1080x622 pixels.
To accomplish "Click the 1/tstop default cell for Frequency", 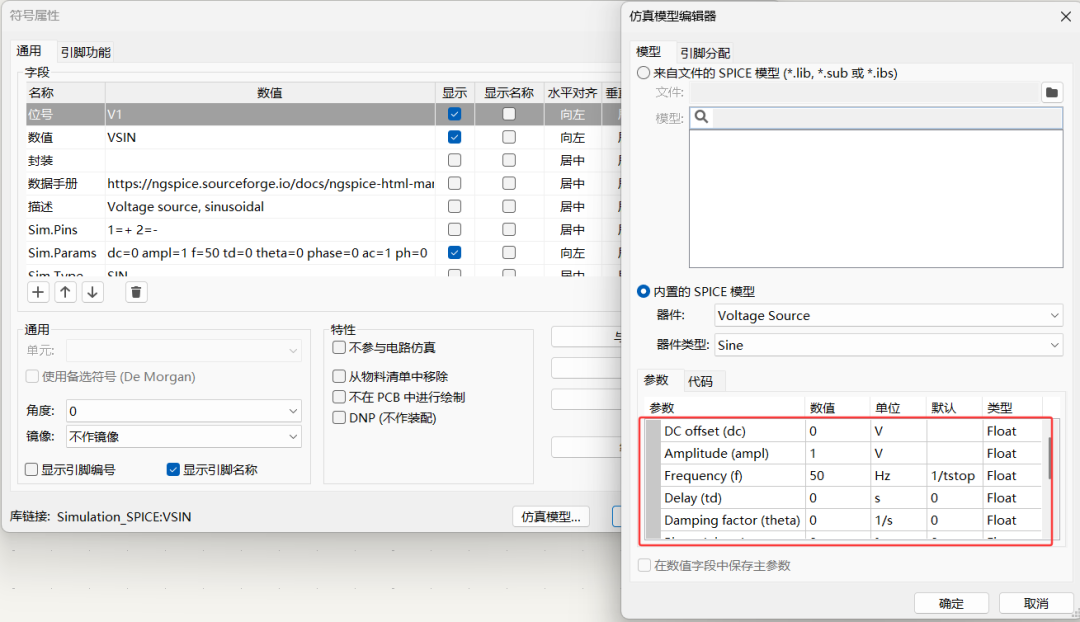I will pos(954,475).
